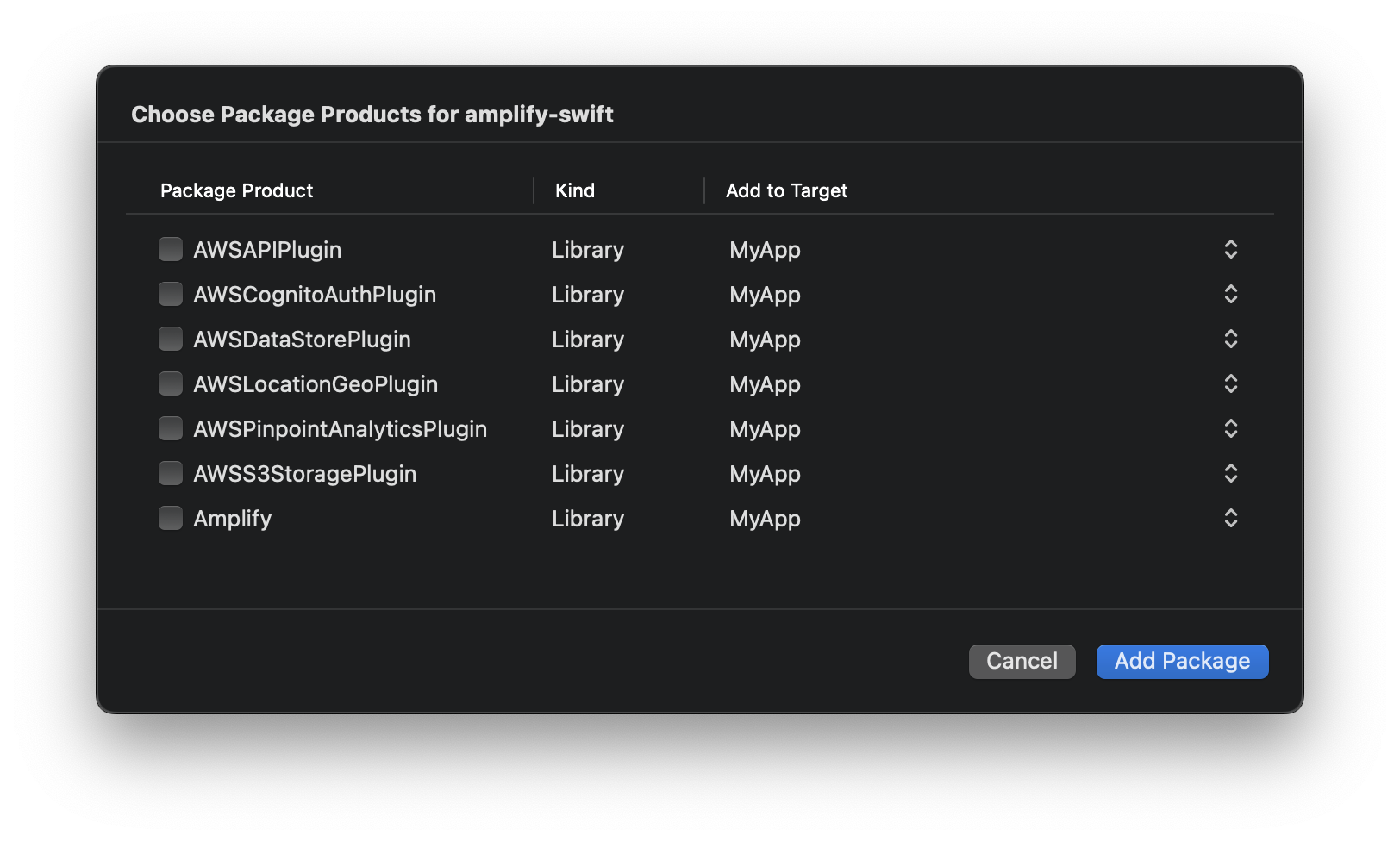Click Library kind in the Amplify row
This screenshot has width=1400, height=841.
tap(588, 519)
